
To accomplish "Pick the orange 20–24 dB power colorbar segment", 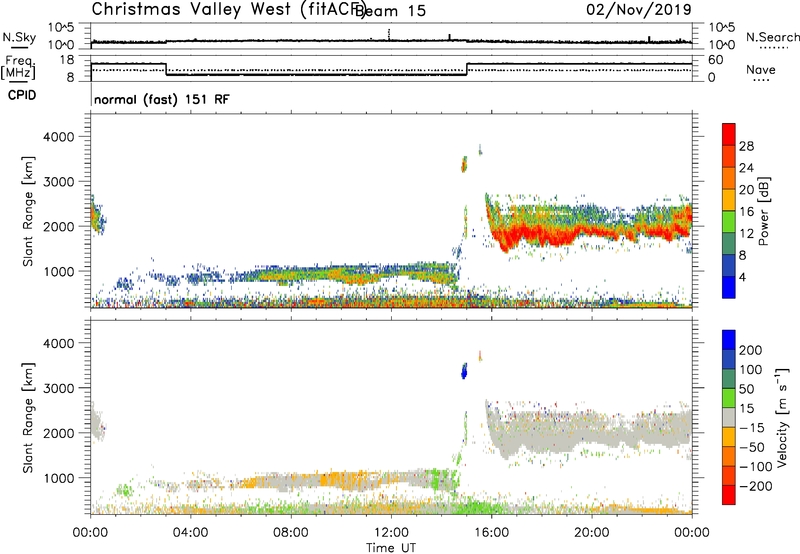I will click(729, 178).
